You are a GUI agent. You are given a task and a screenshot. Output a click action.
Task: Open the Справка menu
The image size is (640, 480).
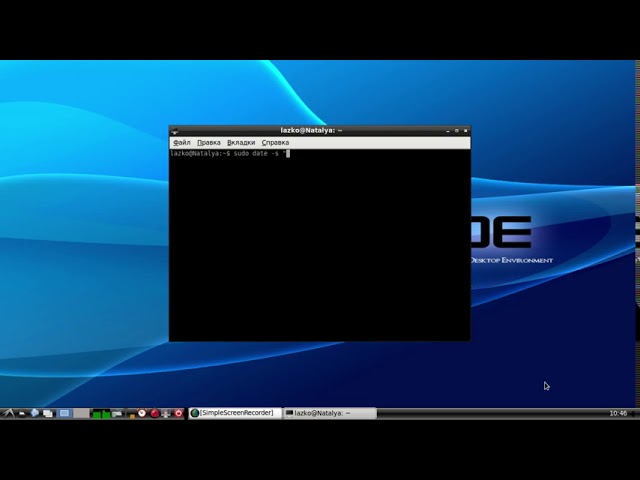(x=275, y=142)
